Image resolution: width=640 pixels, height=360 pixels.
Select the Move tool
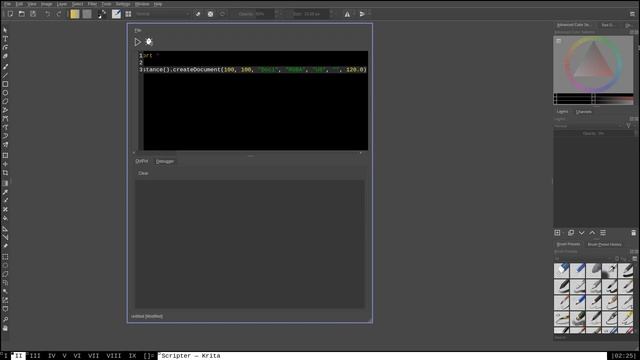[5, 164]
